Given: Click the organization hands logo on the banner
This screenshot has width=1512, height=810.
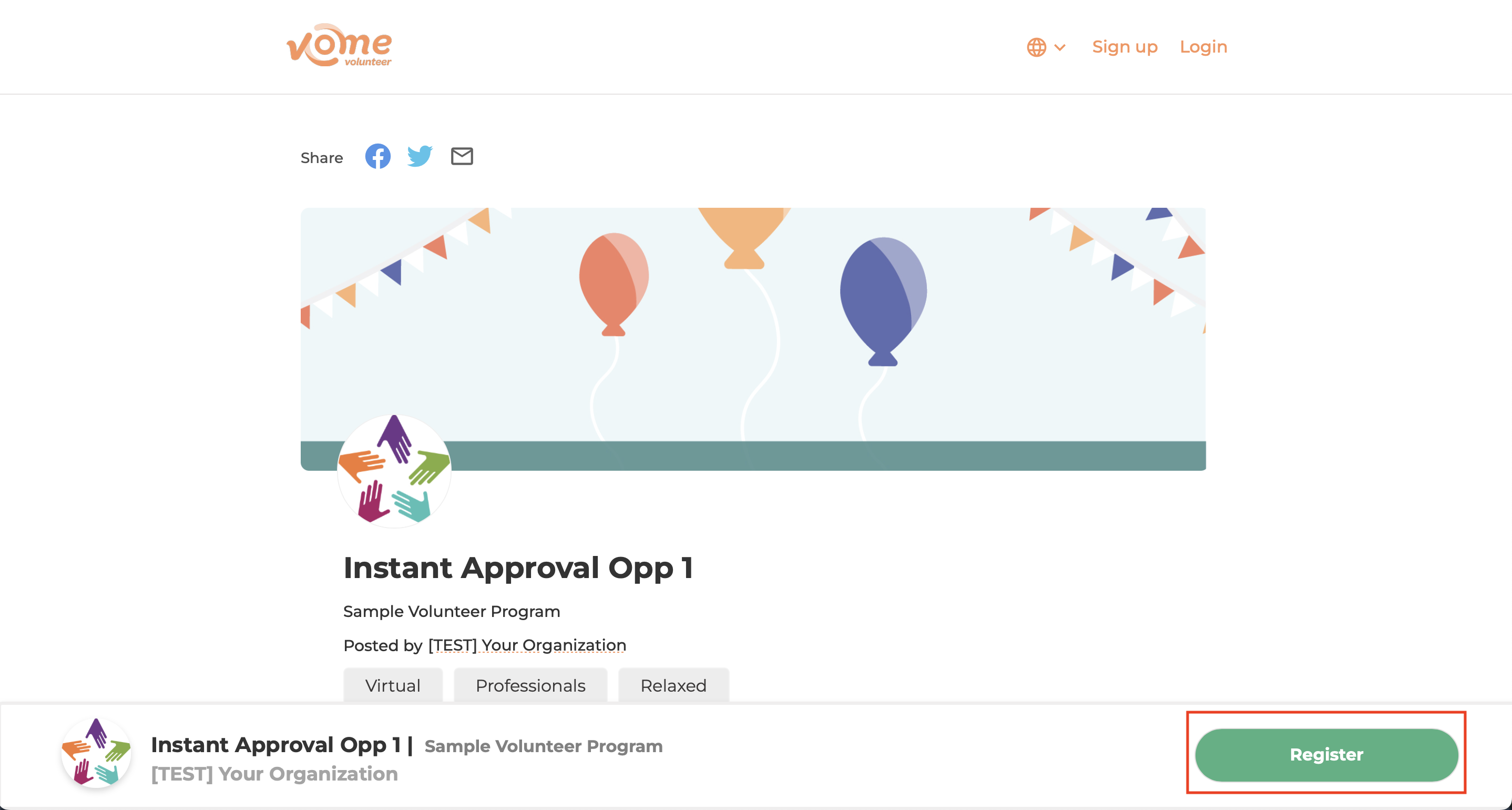Looking at the screenshot, I should 394,471.
